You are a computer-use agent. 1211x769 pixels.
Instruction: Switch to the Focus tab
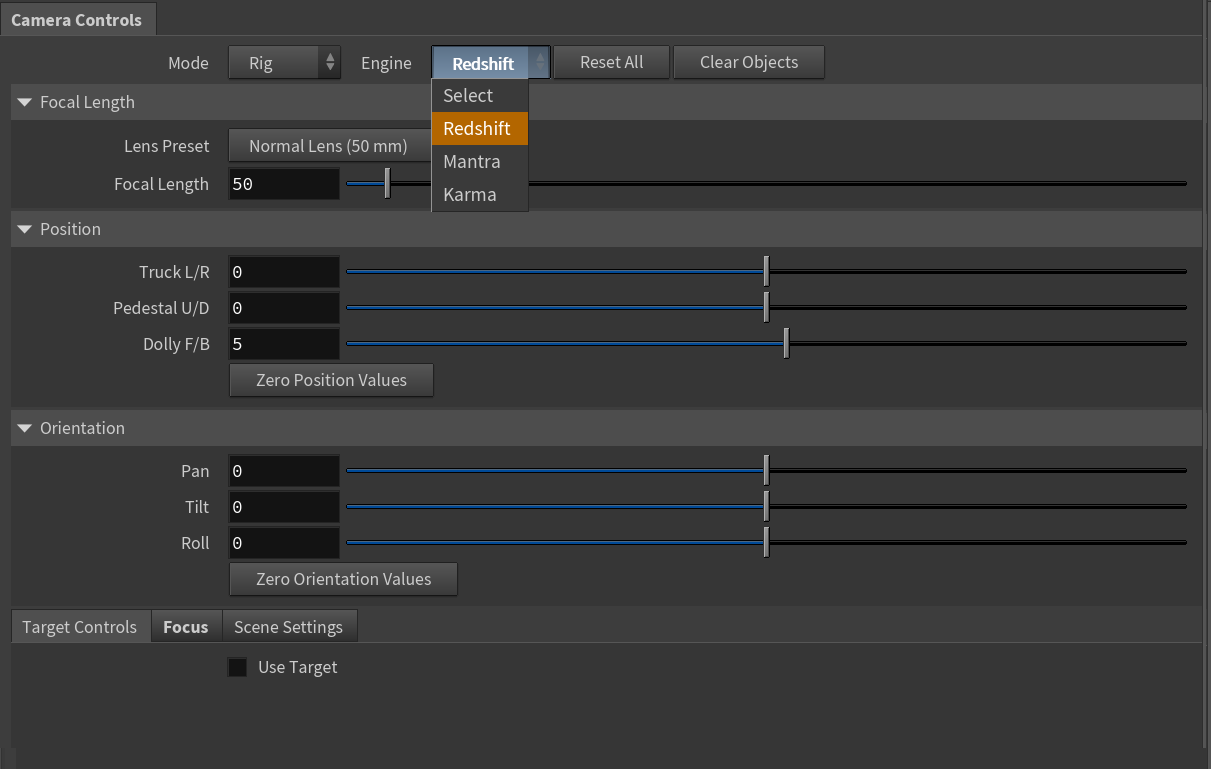pos(186,627)
